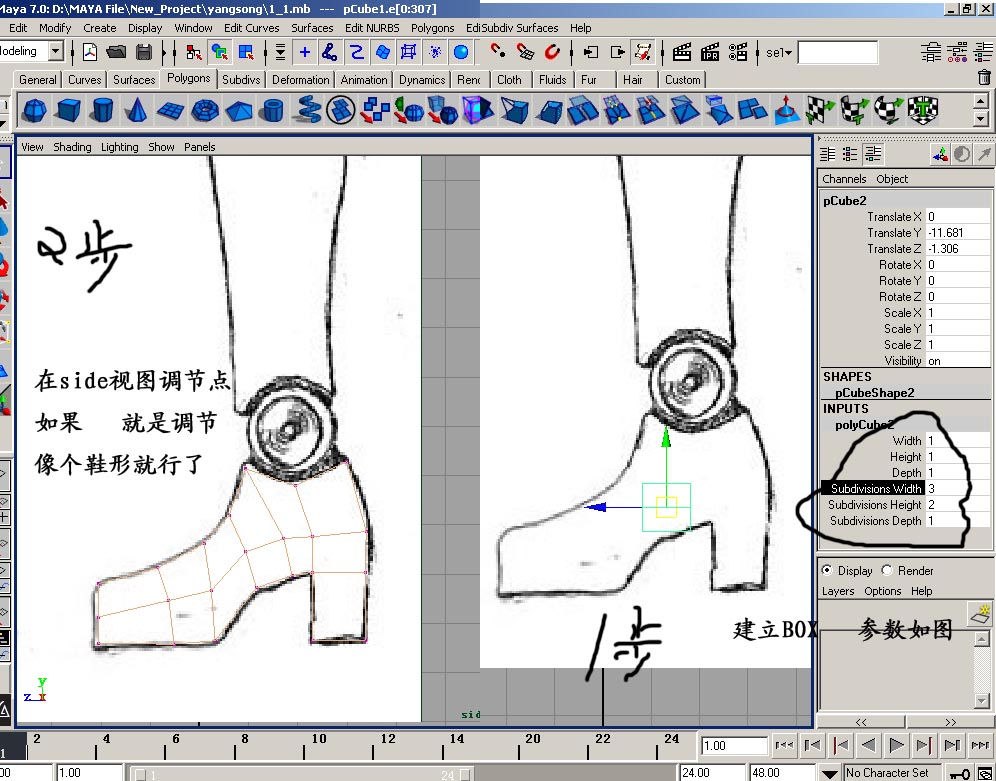Click shelf scroll down arrow
Image resolution: width=996 pixels, height=781 pixels.
(x=981, y=119)
